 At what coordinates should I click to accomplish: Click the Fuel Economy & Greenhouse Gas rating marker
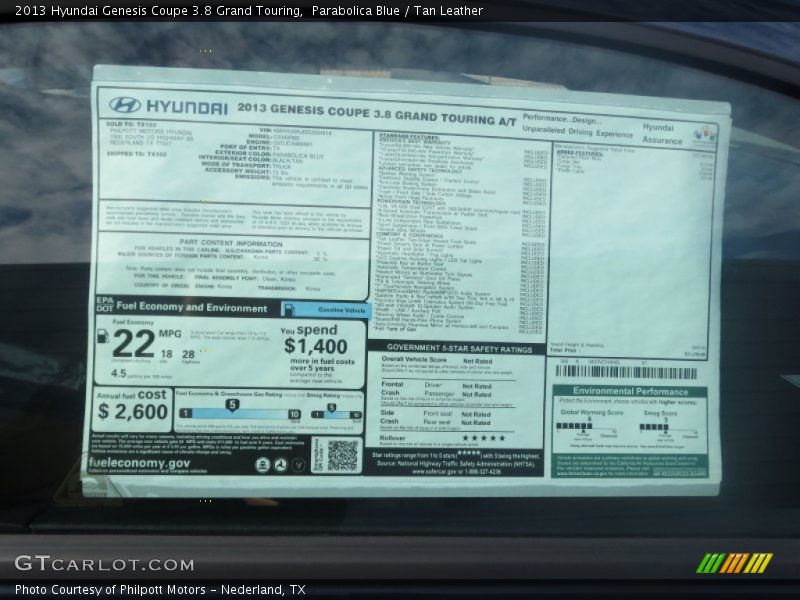tap(232, 405)
